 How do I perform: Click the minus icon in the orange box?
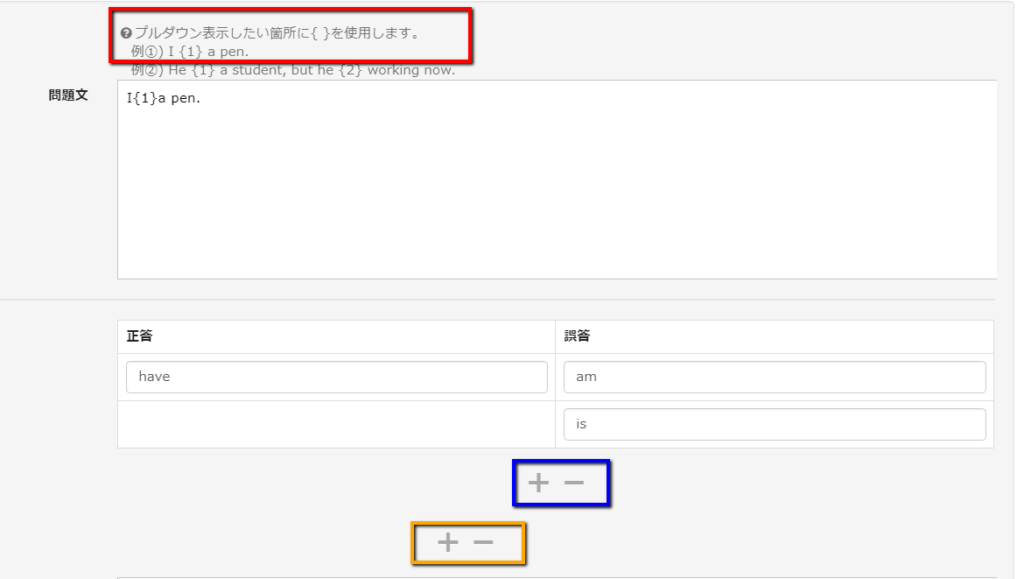(x=483, y=542)
